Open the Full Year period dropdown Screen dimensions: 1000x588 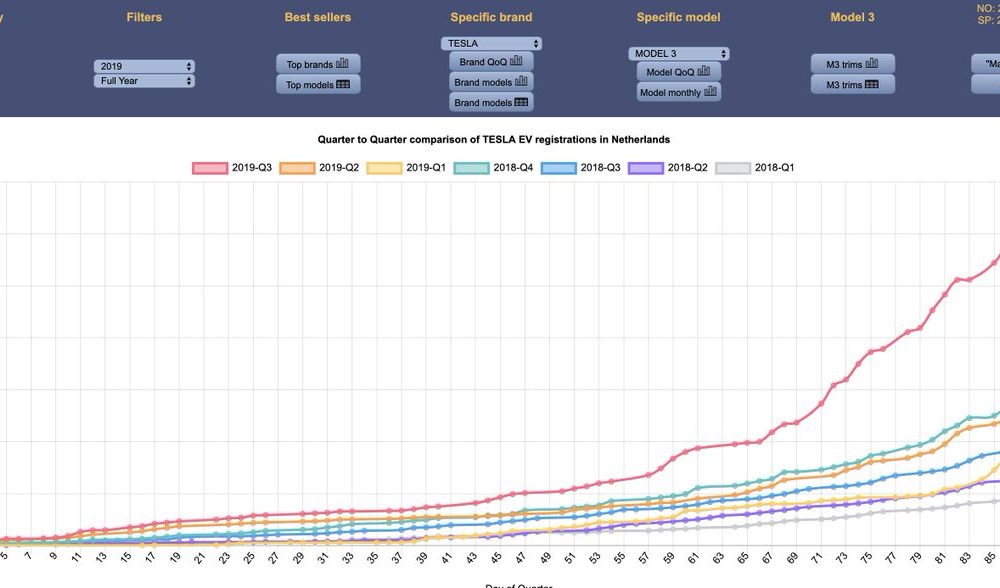click(x=144, y=81)
